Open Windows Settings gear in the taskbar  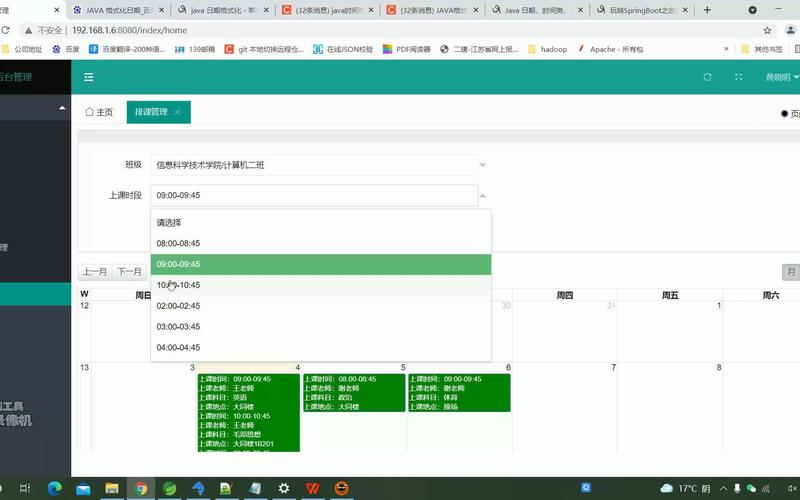pos(284,488)
